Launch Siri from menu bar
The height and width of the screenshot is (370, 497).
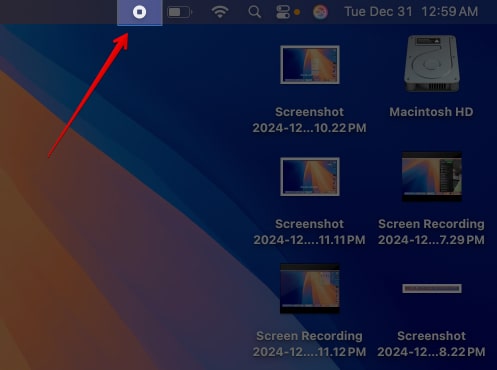(320, 12)
